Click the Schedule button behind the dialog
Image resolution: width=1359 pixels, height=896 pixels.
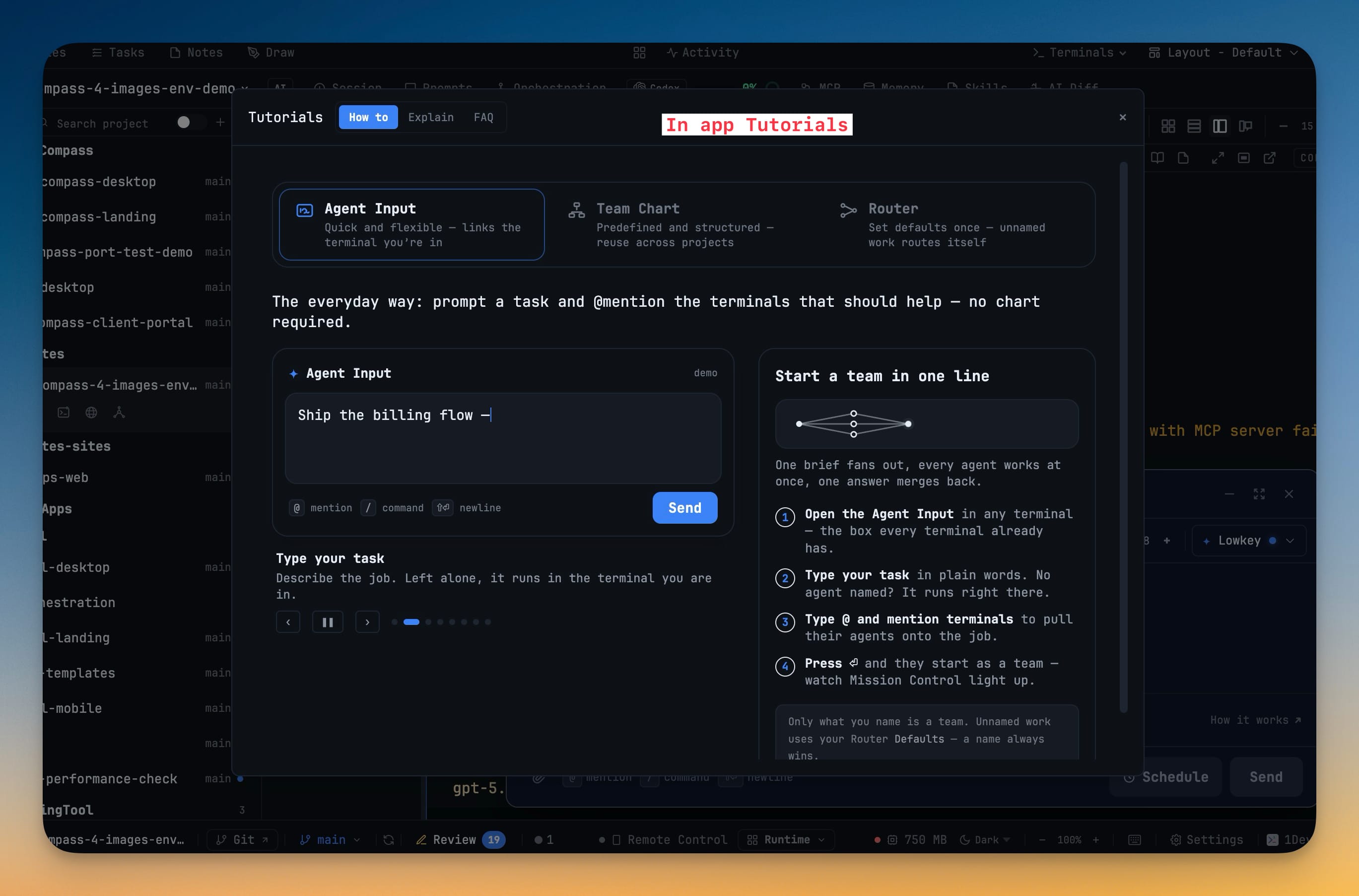[x=1166, y=777]
